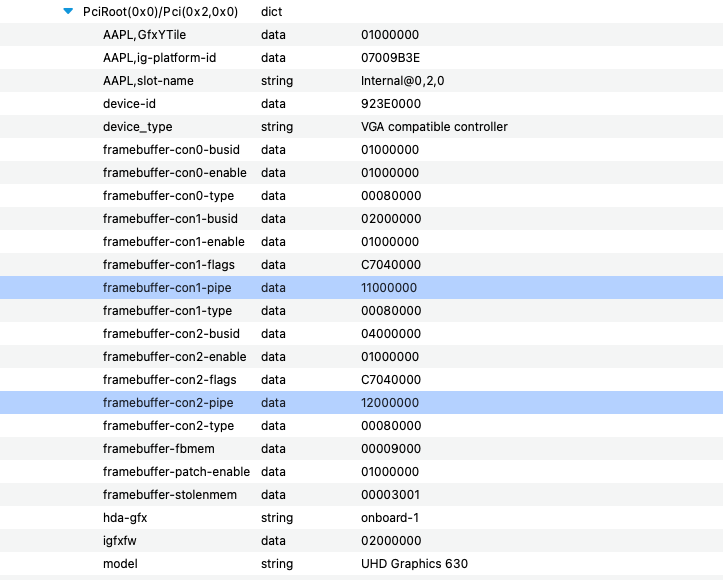Click the AAPL,GfxYTile key
723x580 pixels.
coord(144,35)
